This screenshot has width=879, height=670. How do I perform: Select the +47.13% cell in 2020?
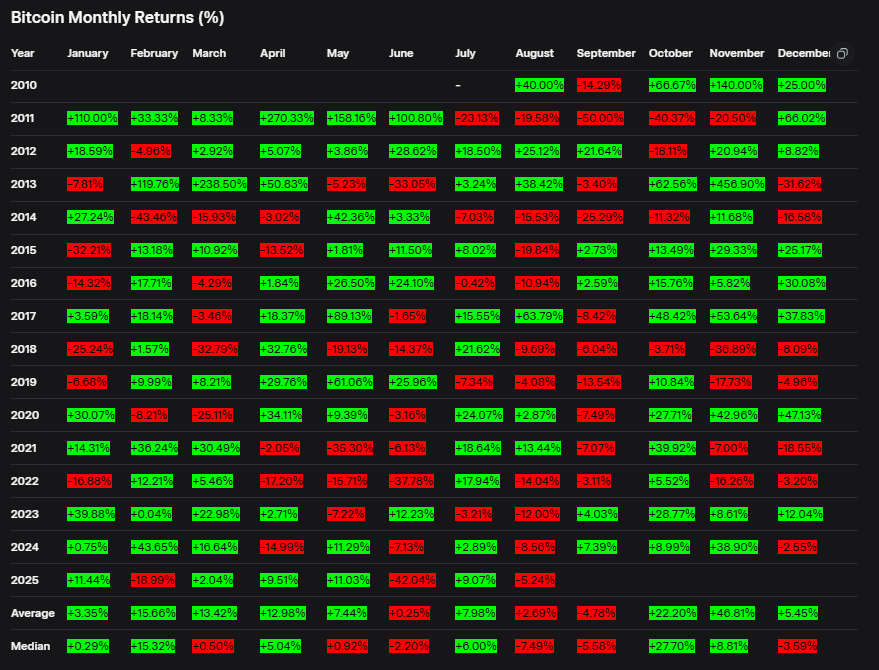pyautogui.click(x=799, y=415)
